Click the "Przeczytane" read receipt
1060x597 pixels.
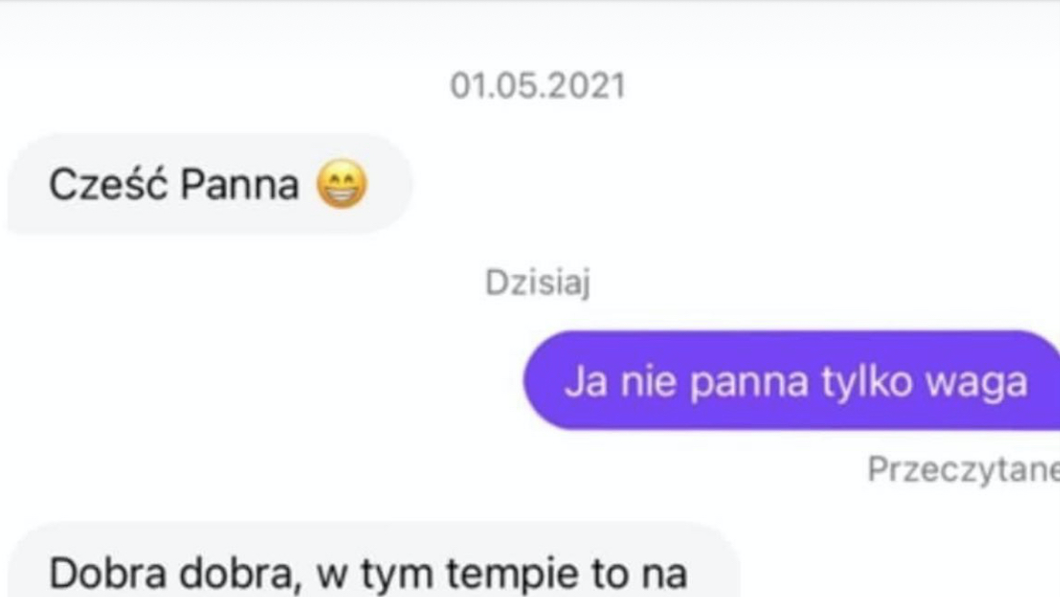(963, 469)
